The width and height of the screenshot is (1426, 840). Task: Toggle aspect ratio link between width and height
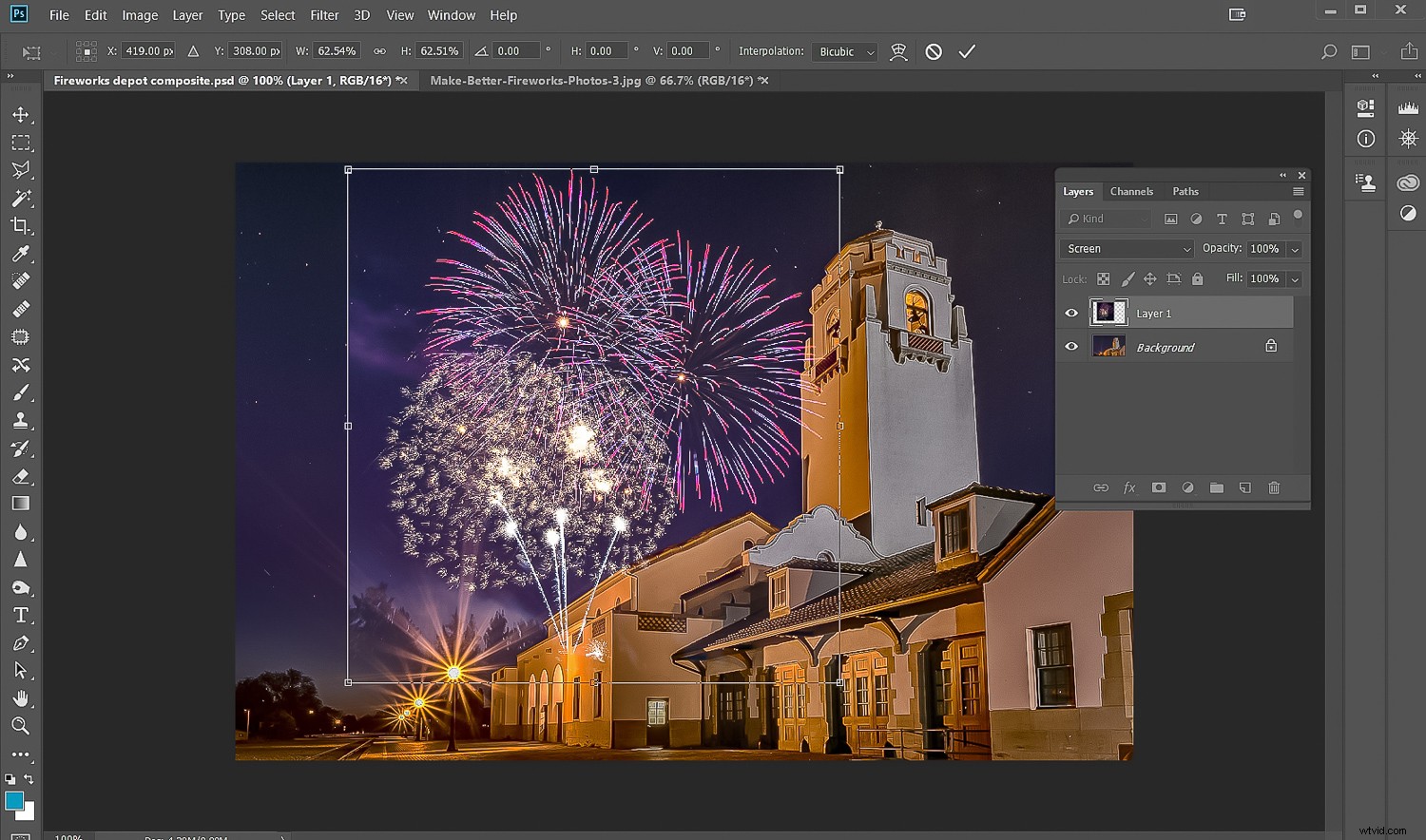pos(379,50)
